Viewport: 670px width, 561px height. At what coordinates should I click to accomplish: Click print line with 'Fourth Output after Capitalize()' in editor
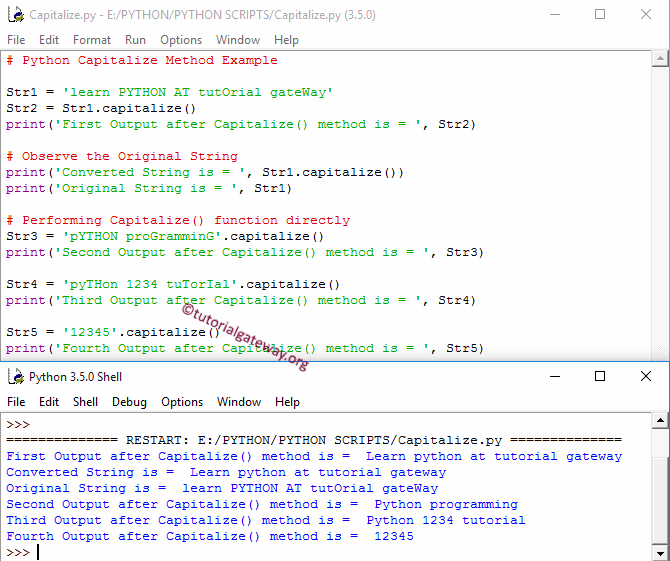[x=244, y=349]
